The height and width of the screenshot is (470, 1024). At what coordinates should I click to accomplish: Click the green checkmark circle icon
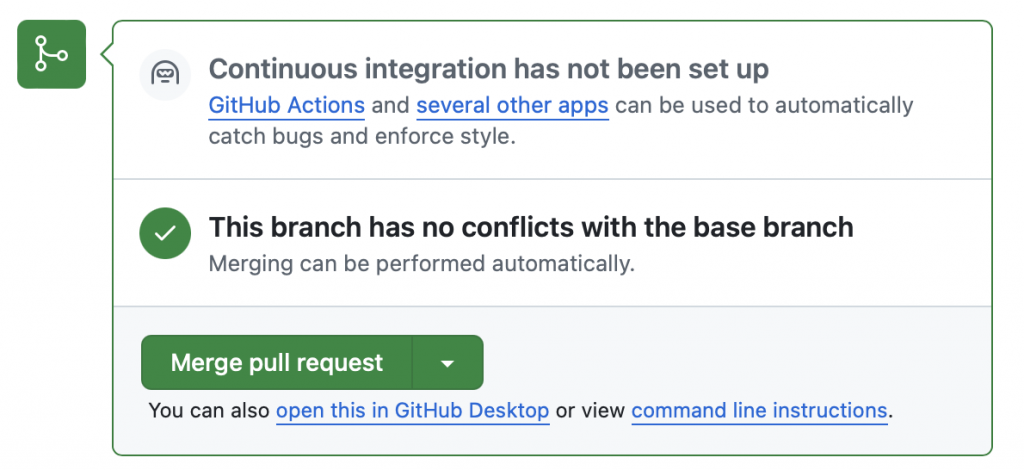165,233
